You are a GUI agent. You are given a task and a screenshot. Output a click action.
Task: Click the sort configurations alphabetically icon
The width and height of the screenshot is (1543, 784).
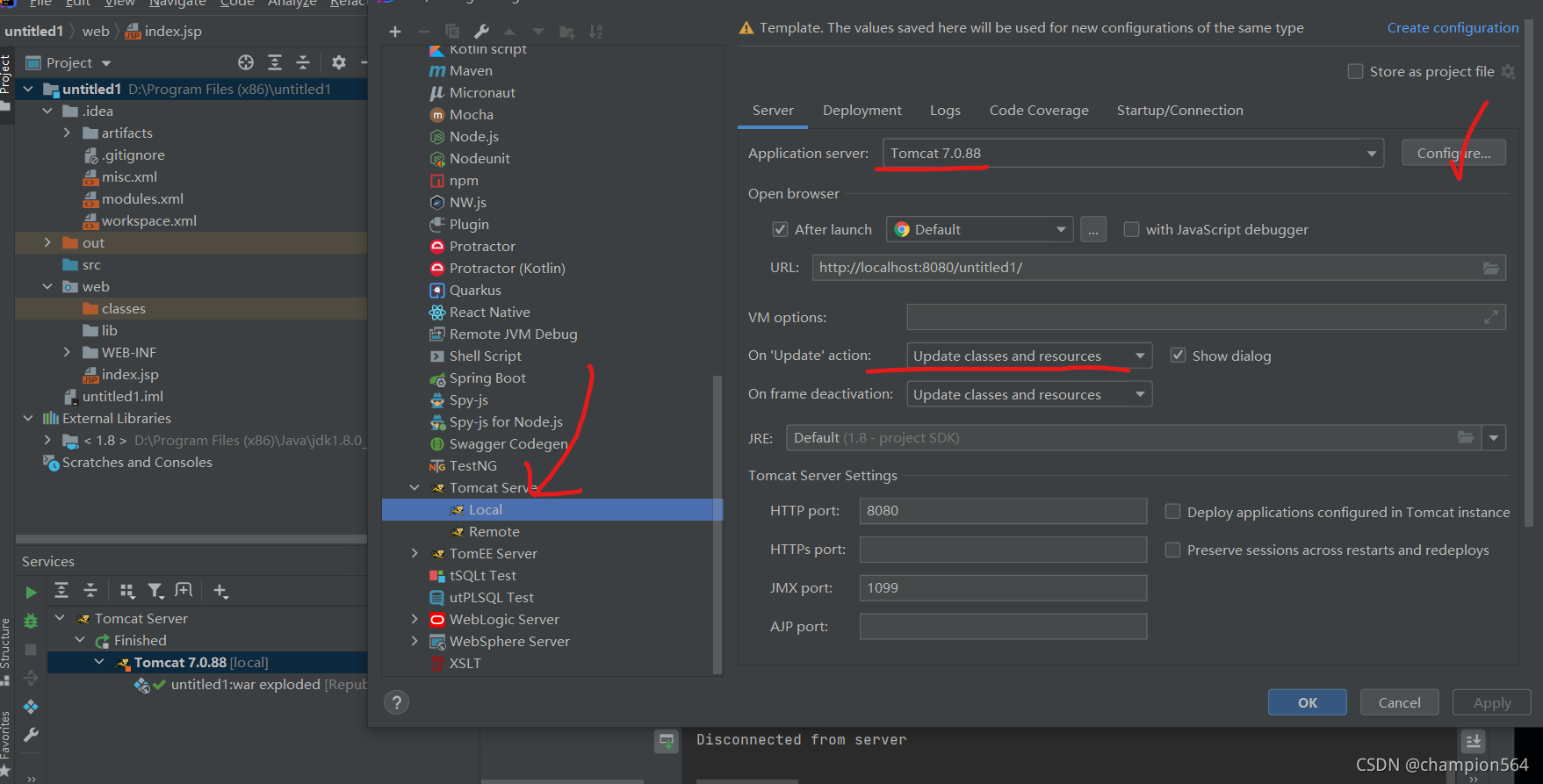(x=595, y=32)
